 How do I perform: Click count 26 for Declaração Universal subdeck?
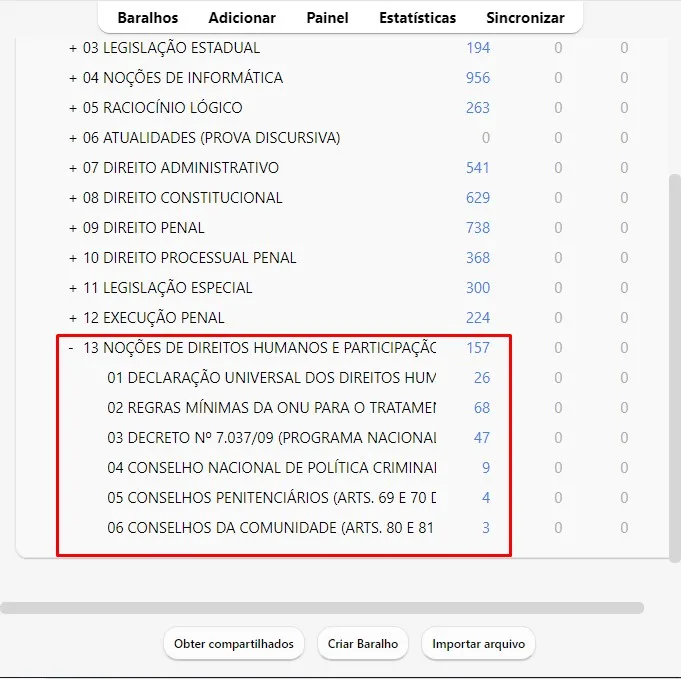(x=482, y=378)
